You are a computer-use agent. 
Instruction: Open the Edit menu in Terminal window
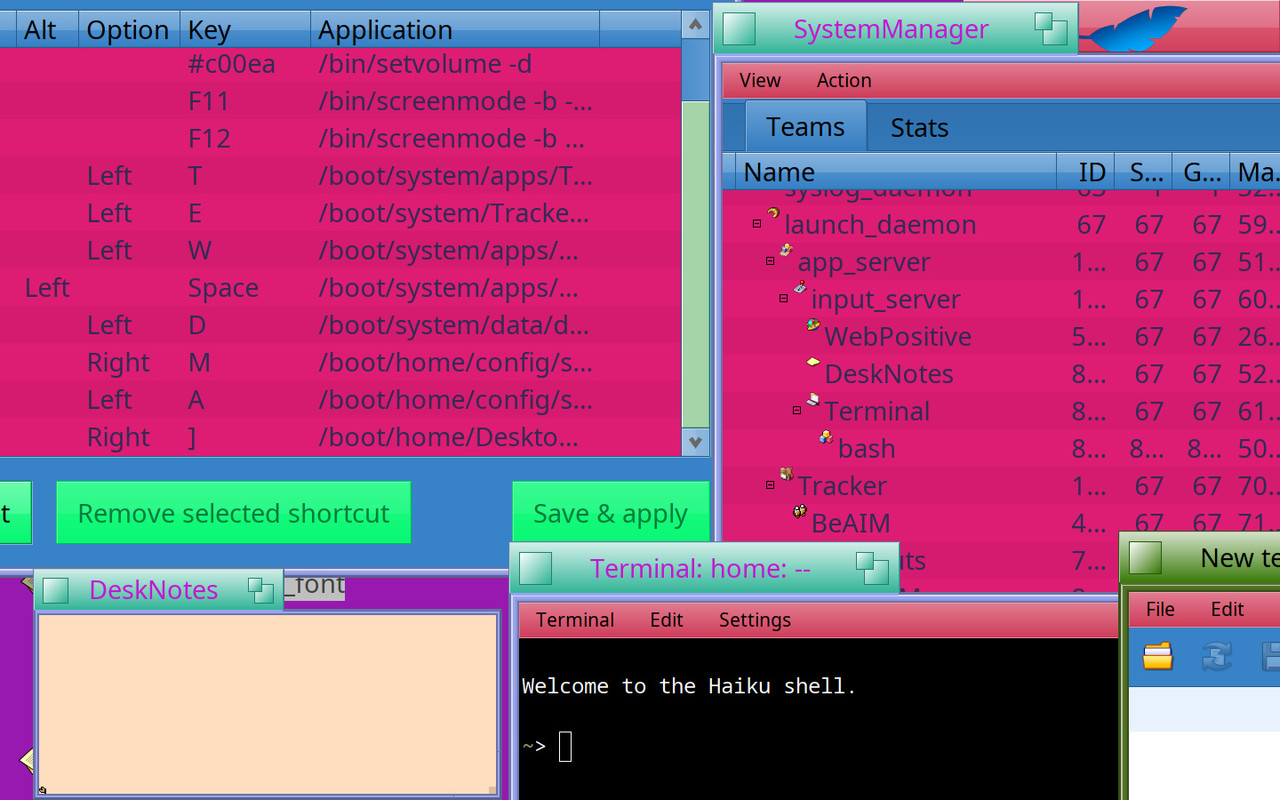click(666, 620)
